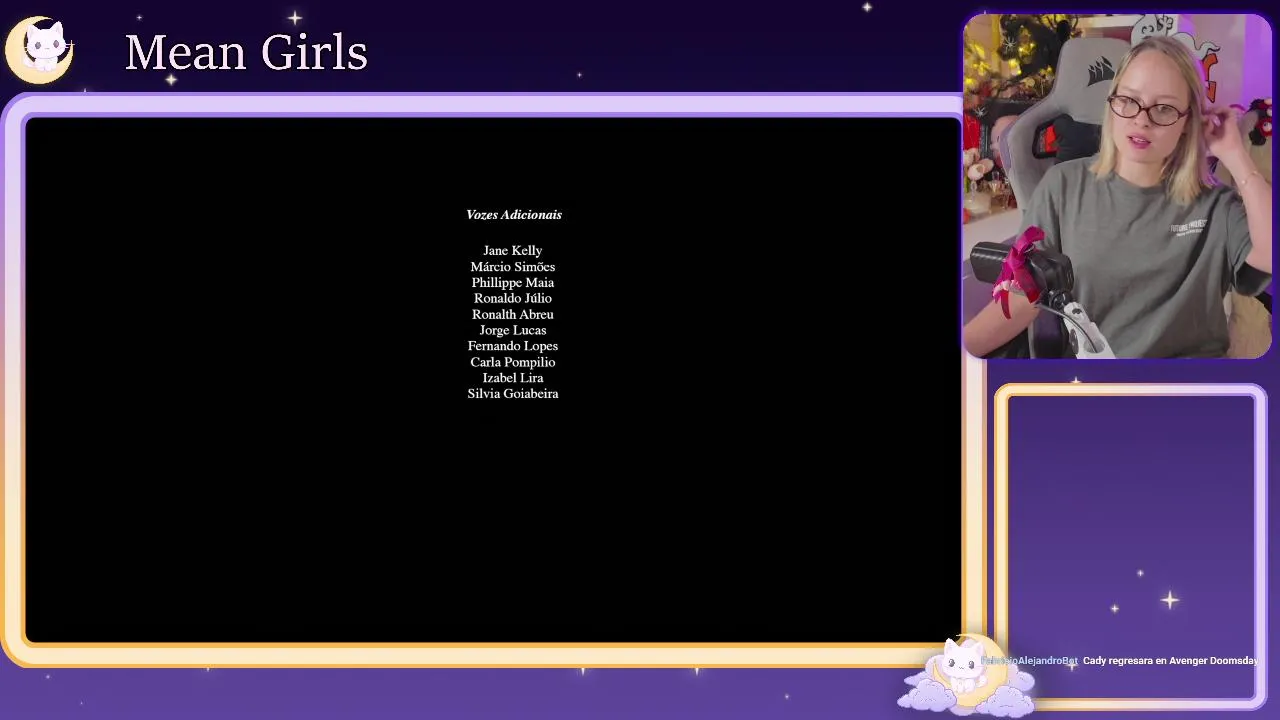The image size is (1280, 720).
Task: Click the AlejandroBot chat username
Action: point(1030,661)
